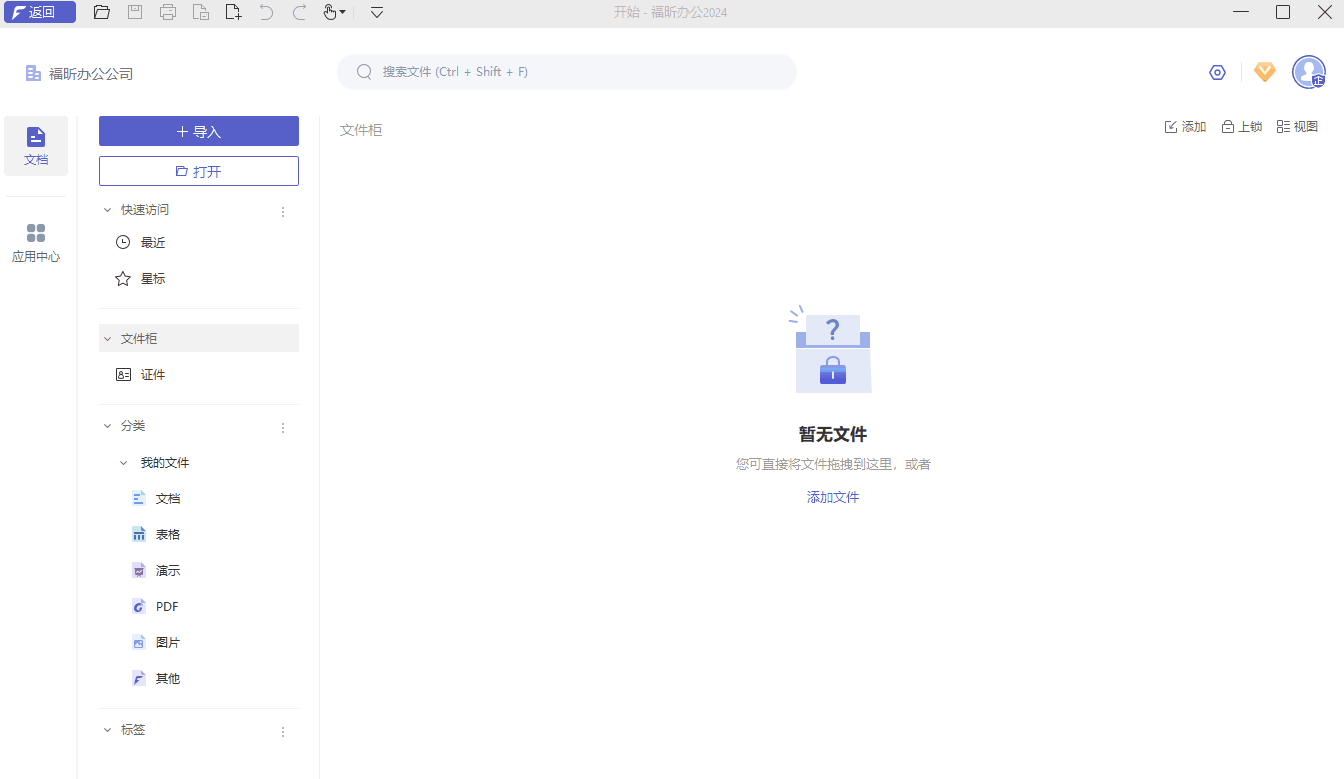Open the touch mode dropdown arrow
This screenshot has width=1344, height=779.
[342, 12]
